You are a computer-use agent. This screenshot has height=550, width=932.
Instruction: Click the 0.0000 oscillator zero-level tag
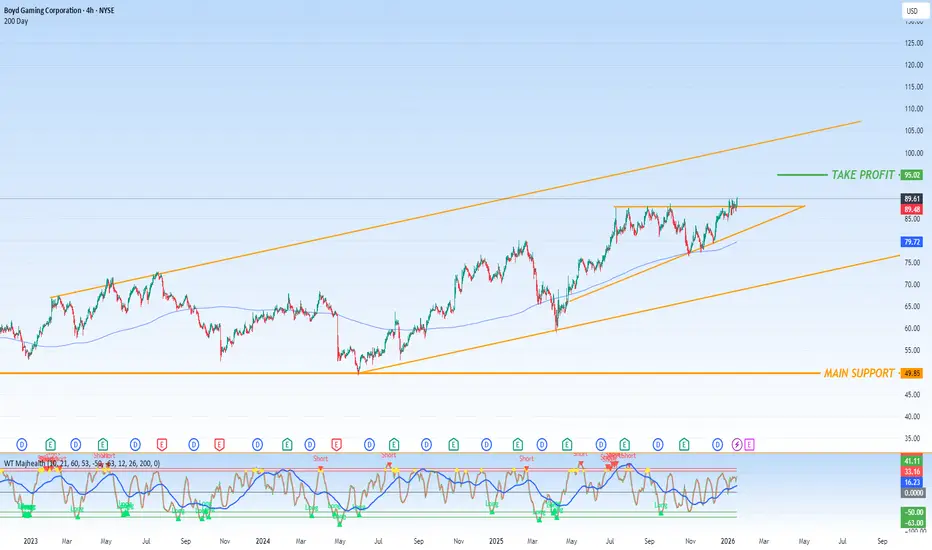point(913,493)
